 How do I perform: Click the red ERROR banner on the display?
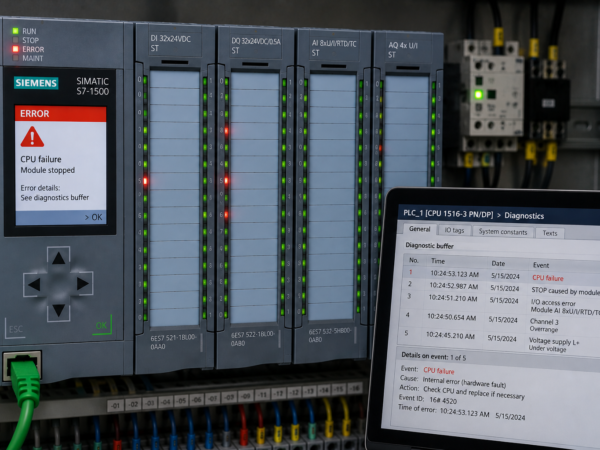(x=60, y=114)
